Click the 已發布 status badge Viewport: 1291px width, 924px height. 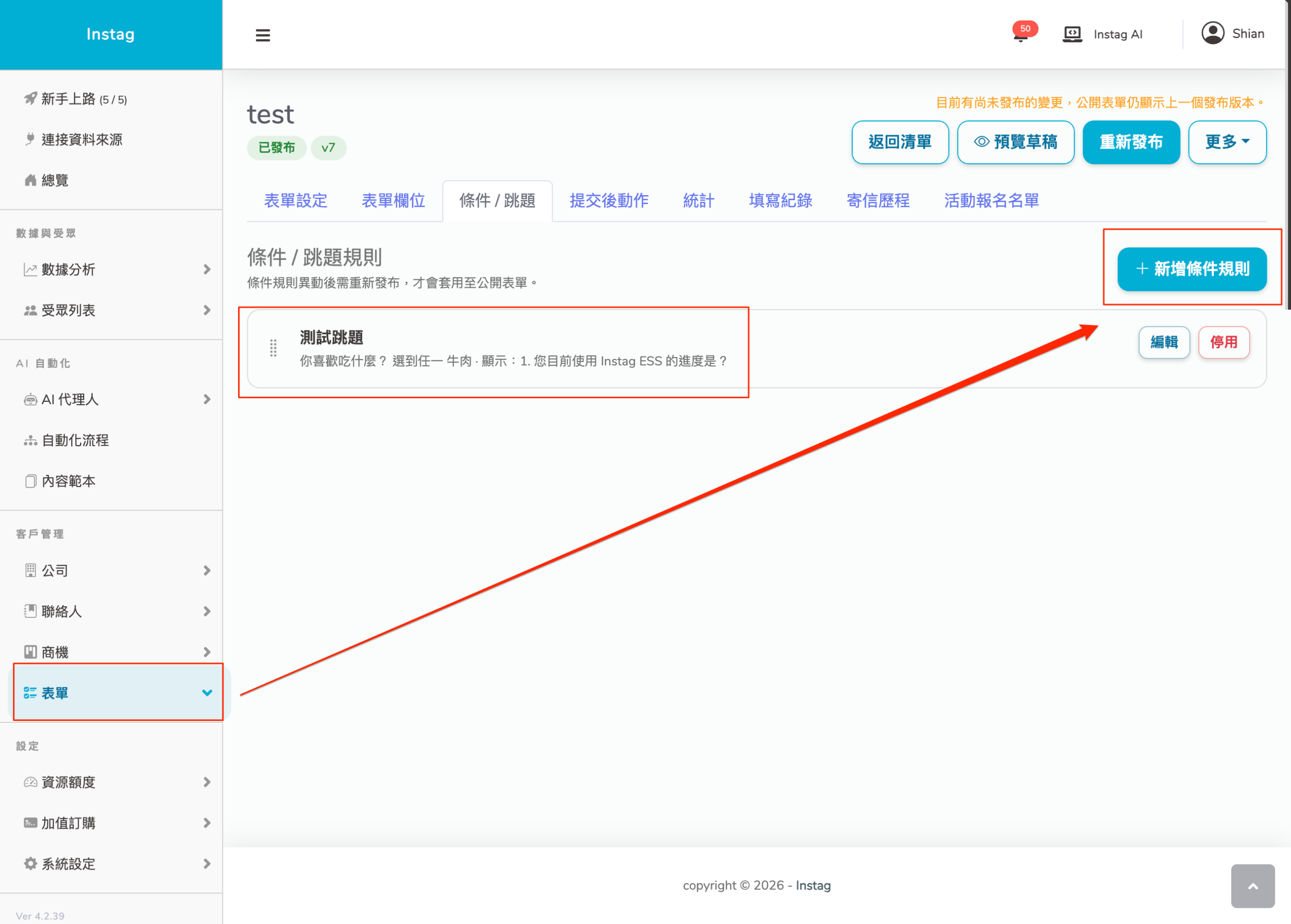pos(277,148)
